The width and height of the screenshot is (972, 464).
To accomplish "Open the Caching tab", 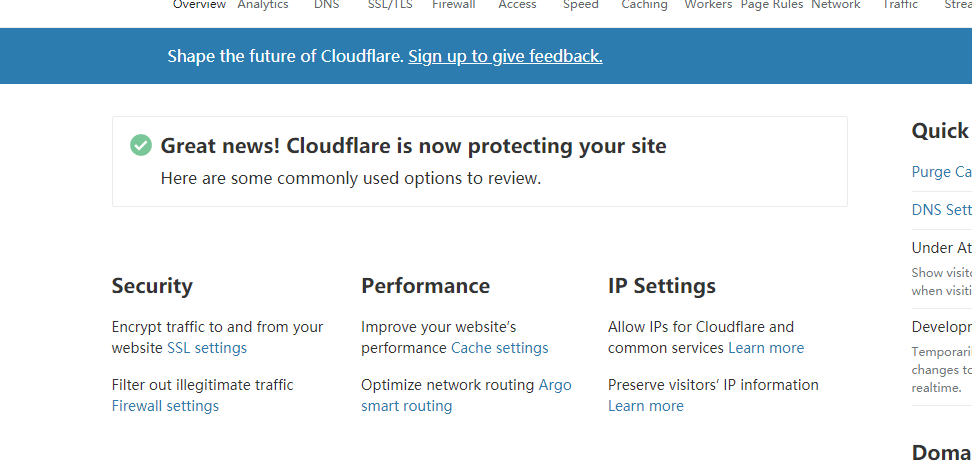I will click(645, 5).
